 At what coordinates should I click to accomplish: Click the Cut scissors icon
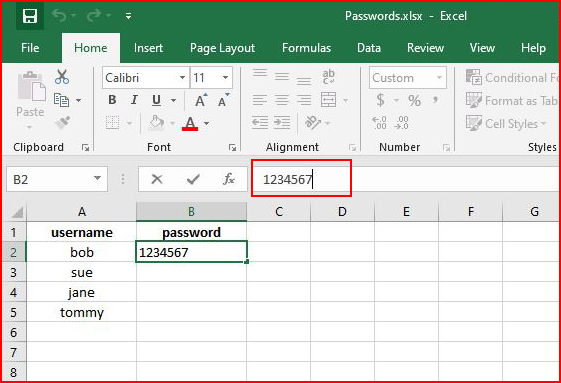pyautogui.click(x=62, y=77)
